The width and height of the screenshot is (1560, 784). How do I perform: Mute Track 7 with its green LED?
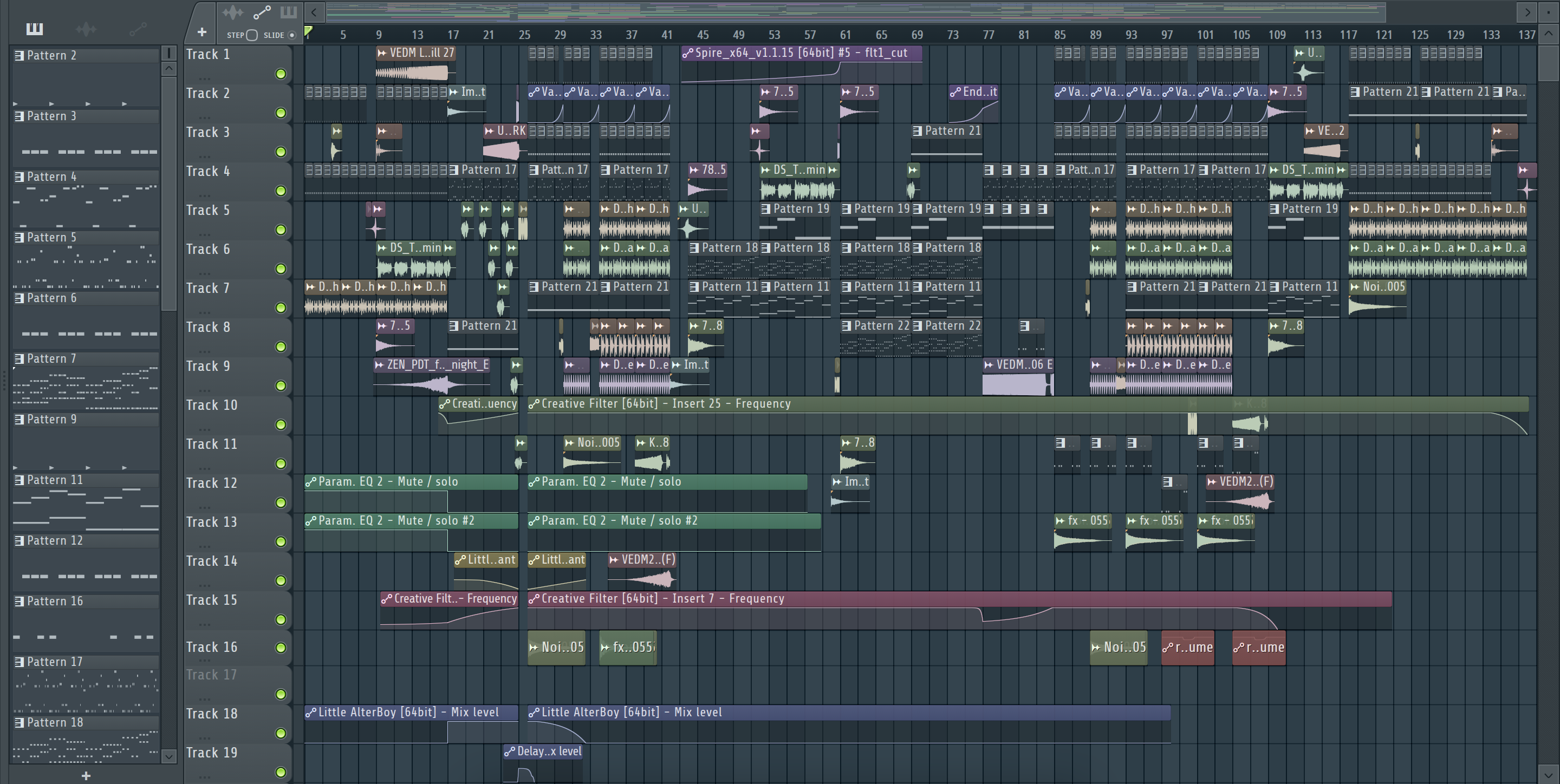[x=281, y=308]
